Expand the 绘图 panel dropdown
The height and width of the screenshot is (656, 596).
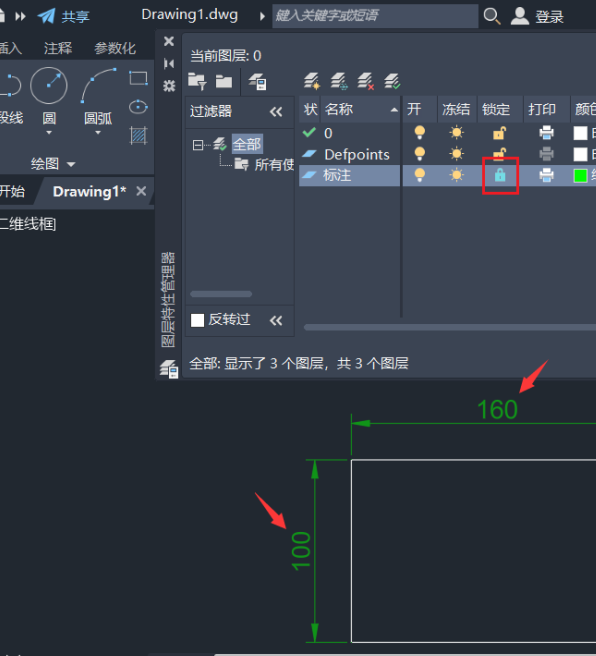click(x=71, y=164)
